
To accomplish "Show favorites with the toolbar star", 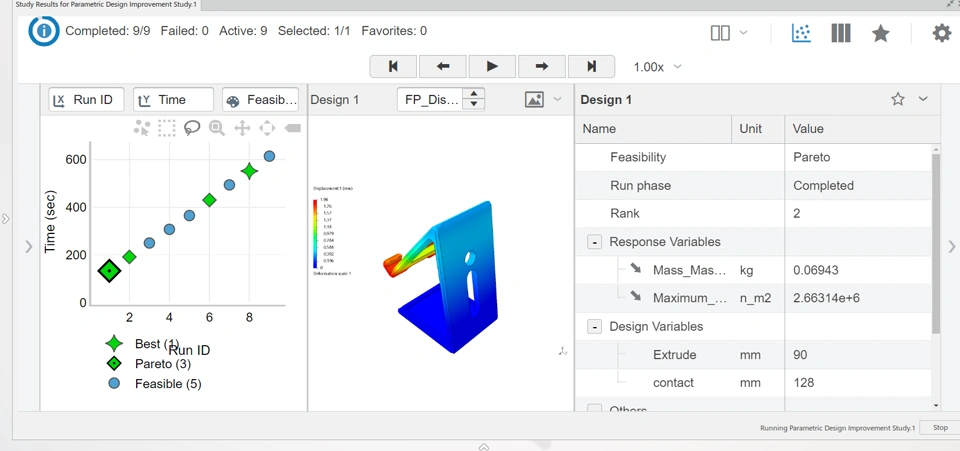I will pos(881,33).
